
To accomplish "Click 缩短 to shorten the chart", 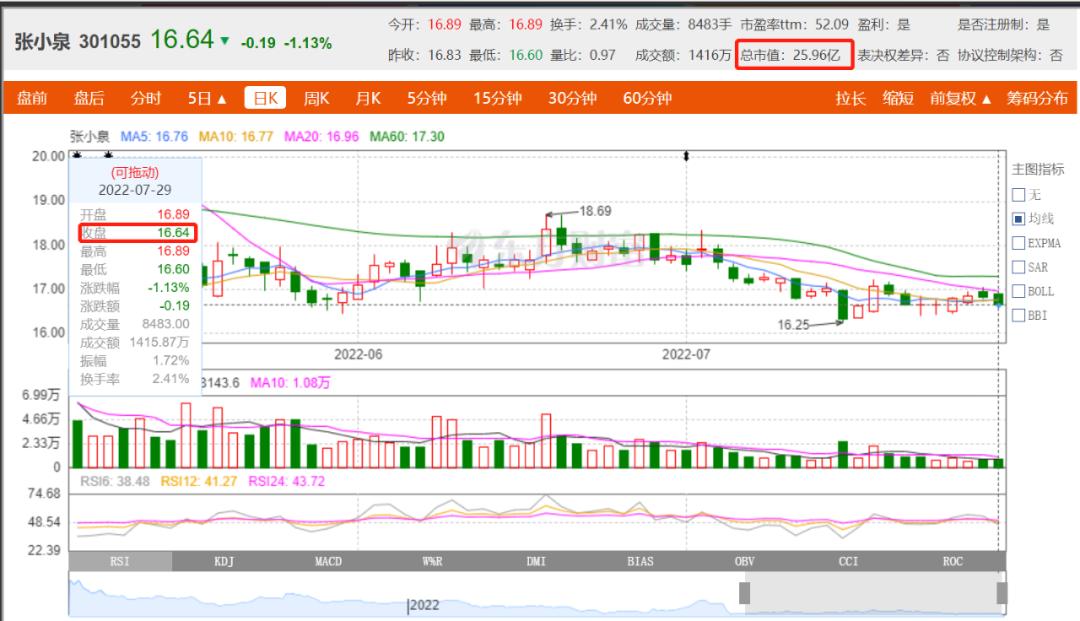I will click(898, 98).
